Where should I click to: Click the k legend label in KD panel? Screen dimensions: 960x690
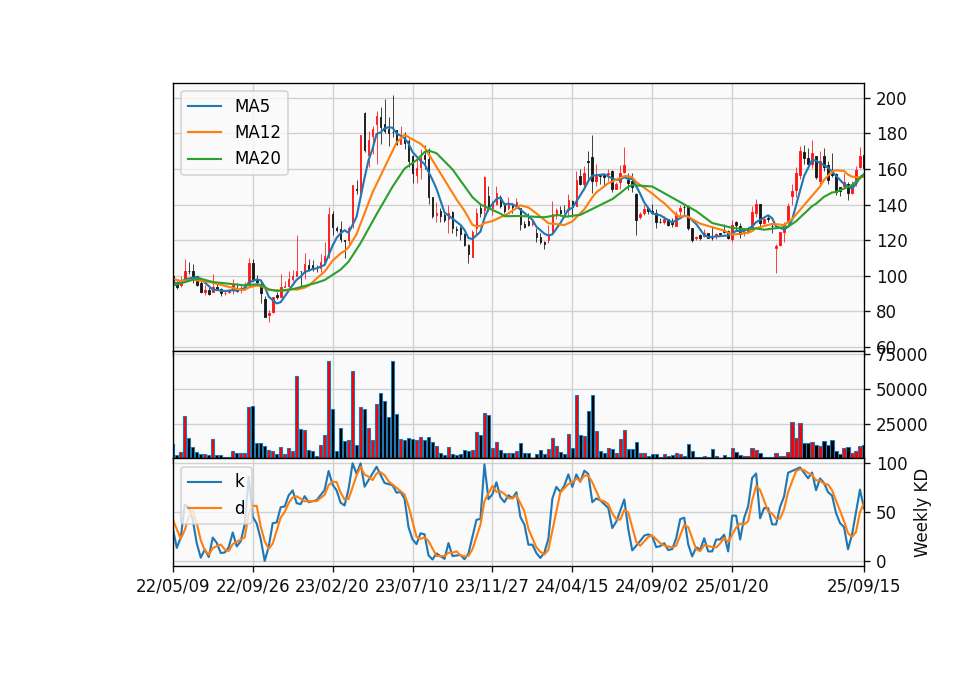[x=239, y=481]
